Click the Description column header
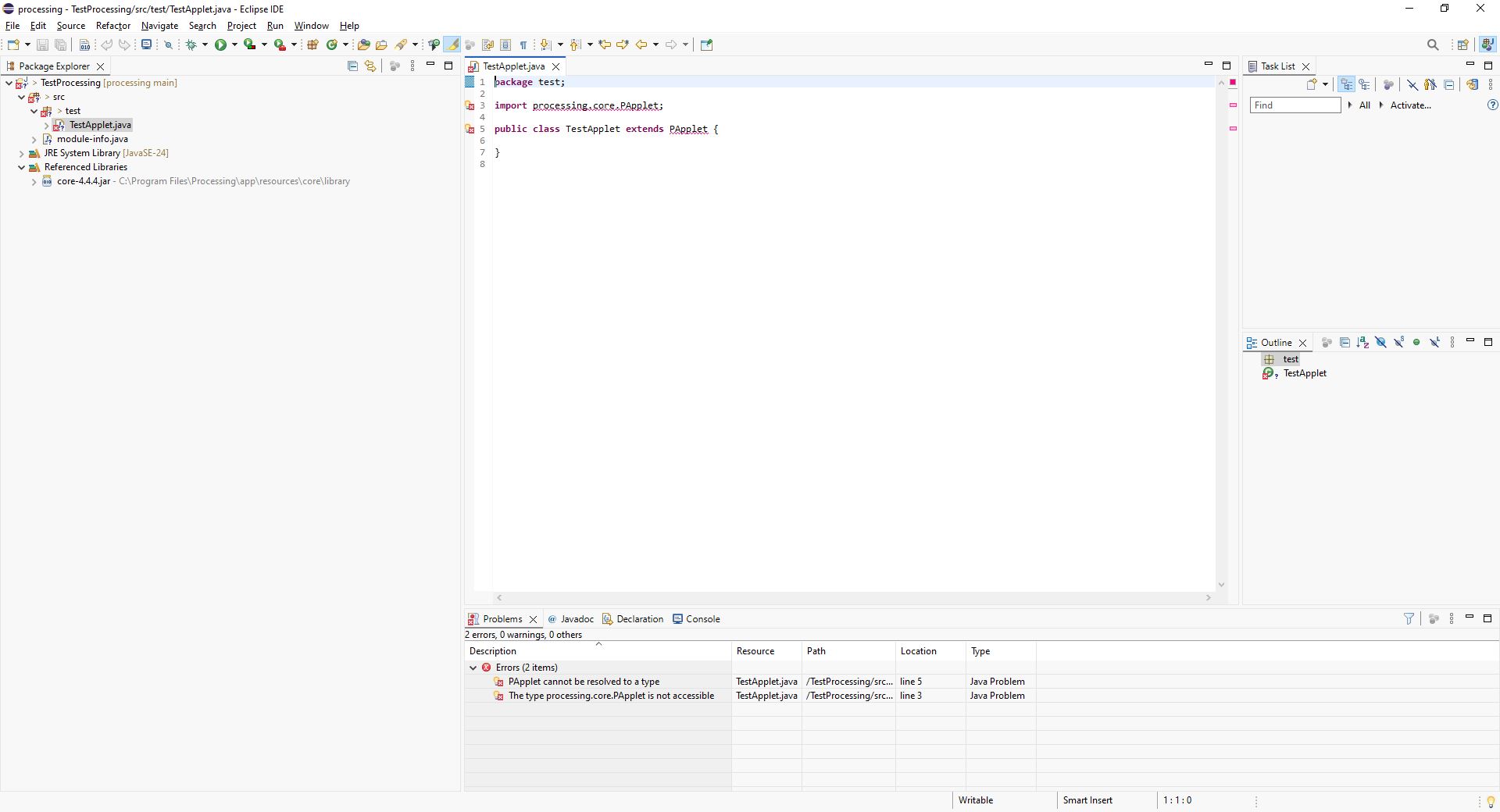Image resolution: width=1500 pixels, height=812 pixels. (598, 651)
